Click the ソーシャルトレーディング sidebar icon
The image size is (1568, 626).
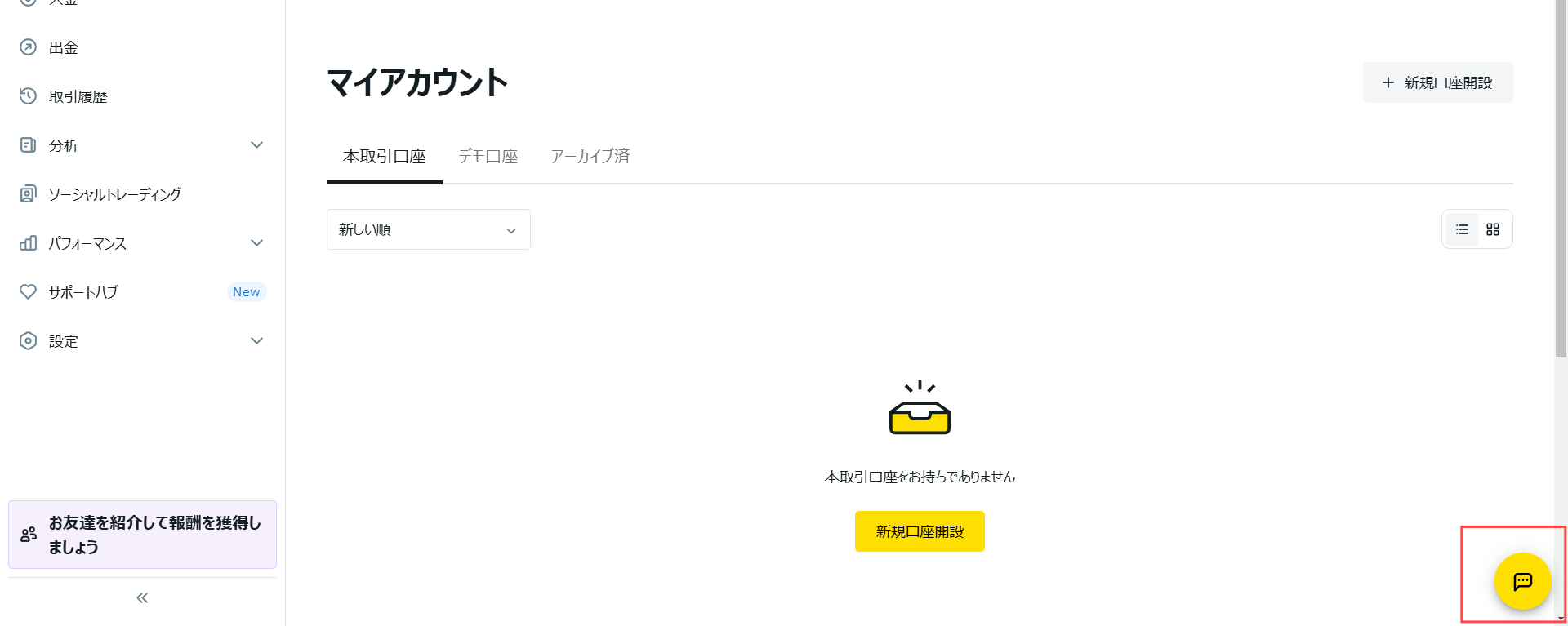28,194
